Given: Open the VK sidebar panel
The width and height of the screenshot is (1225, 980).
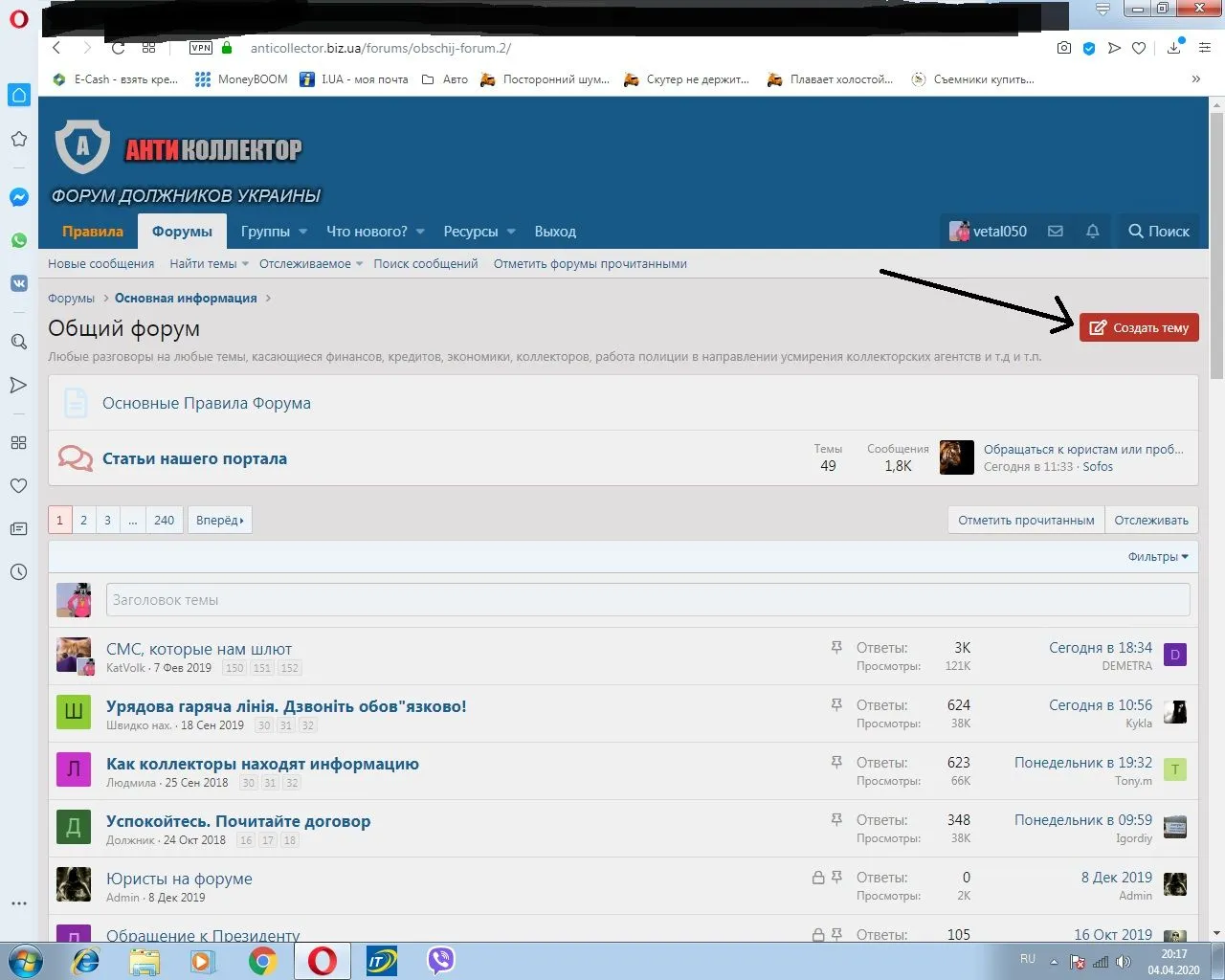Looking at the screenshot, I should pos(18,283).
